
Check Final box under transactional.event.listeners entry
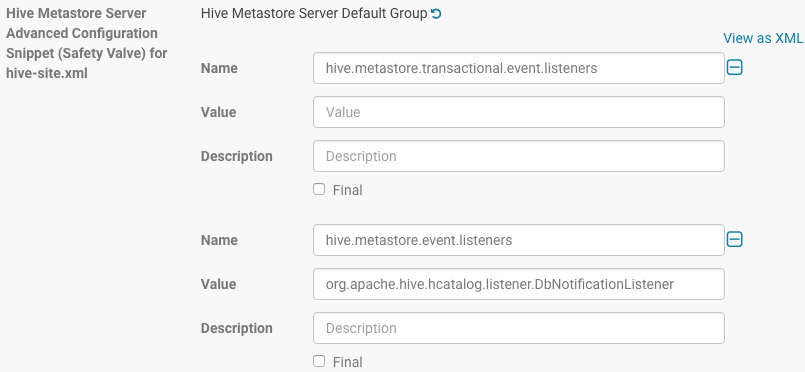[x=319, y=189]
